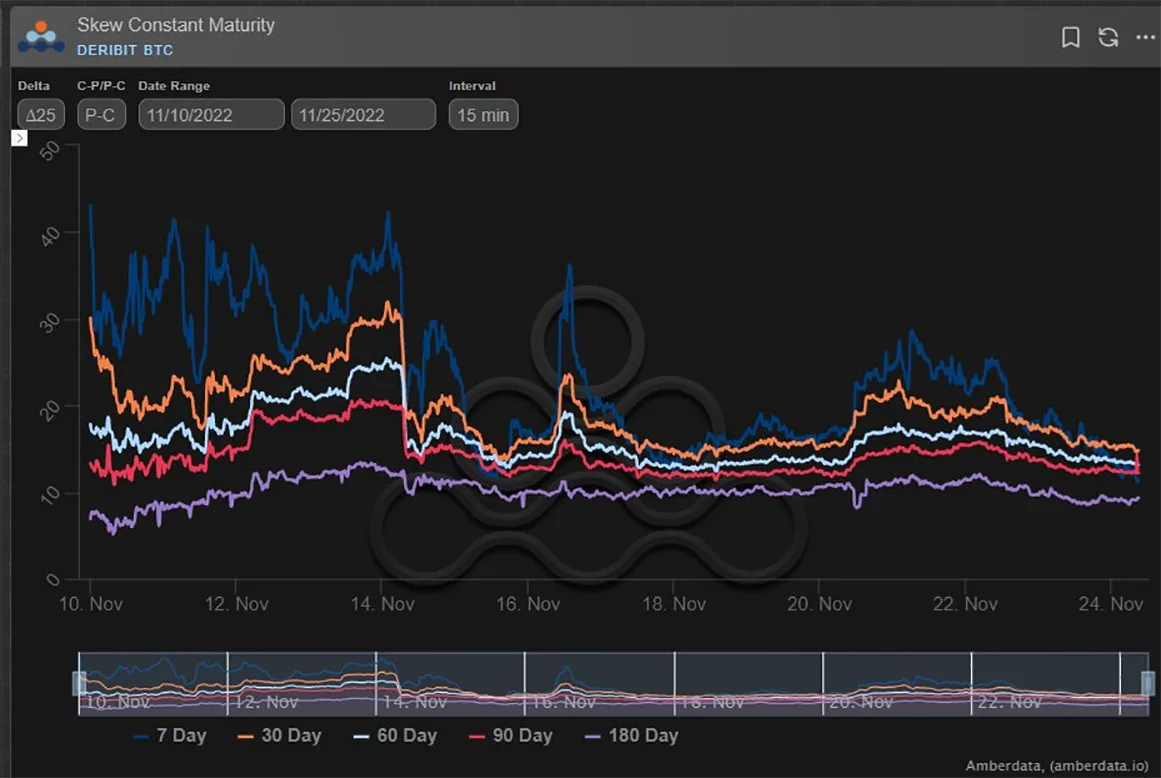Image resolution: width=1161 pixels, height=778 pixels.
Task: Click the 50 y-axis label
Action: (x=50, y=152)
